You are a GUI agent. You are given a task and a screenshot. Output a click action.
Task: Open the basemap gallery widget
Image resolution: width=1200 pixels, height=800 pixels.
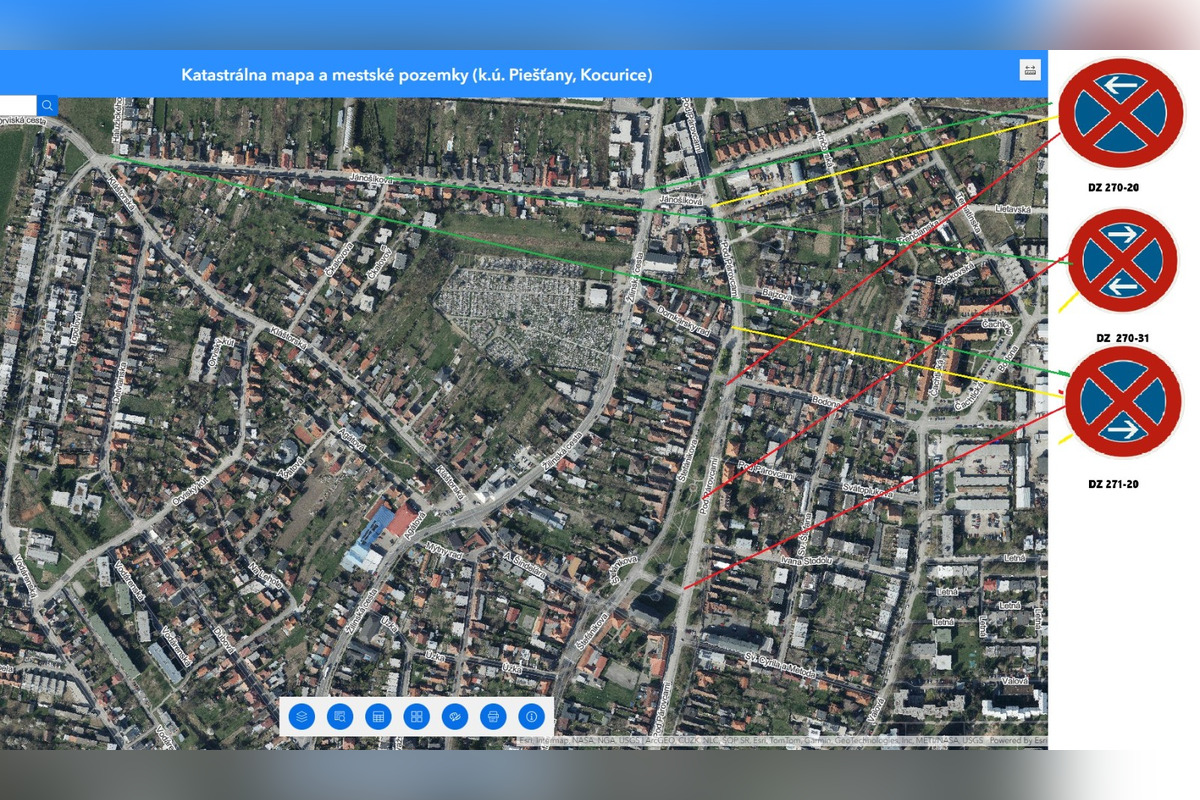pos(414,715)
